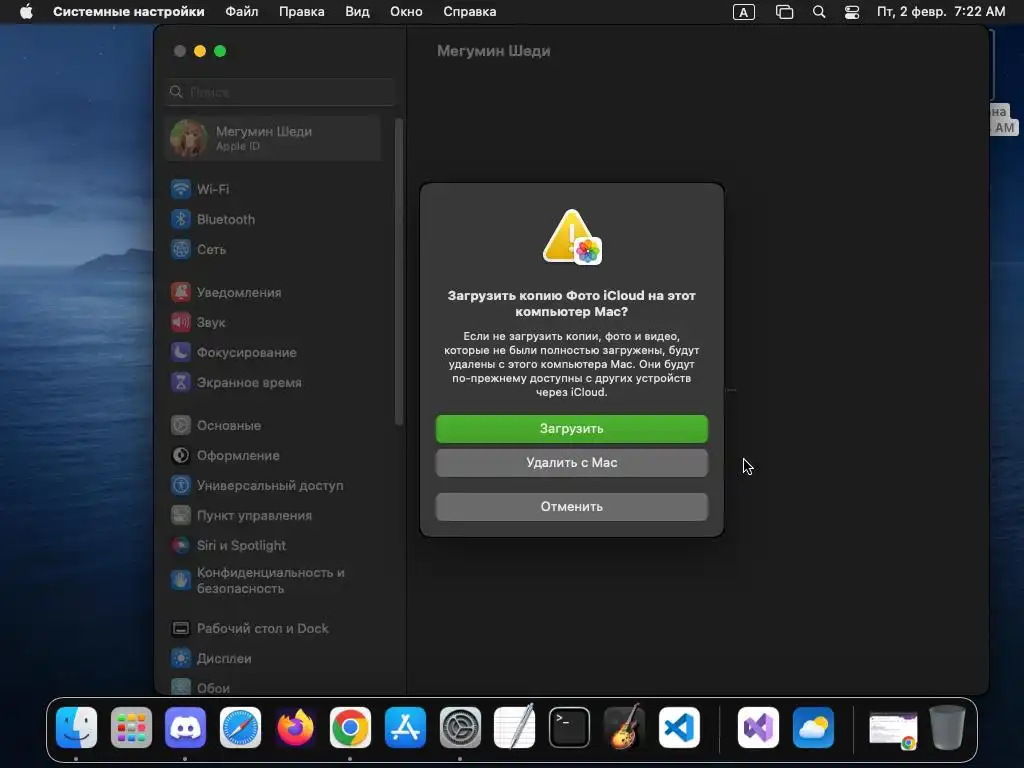Open the Справка menu
The width and height of the screenshot is (1024, 768).
pos(470,12)
